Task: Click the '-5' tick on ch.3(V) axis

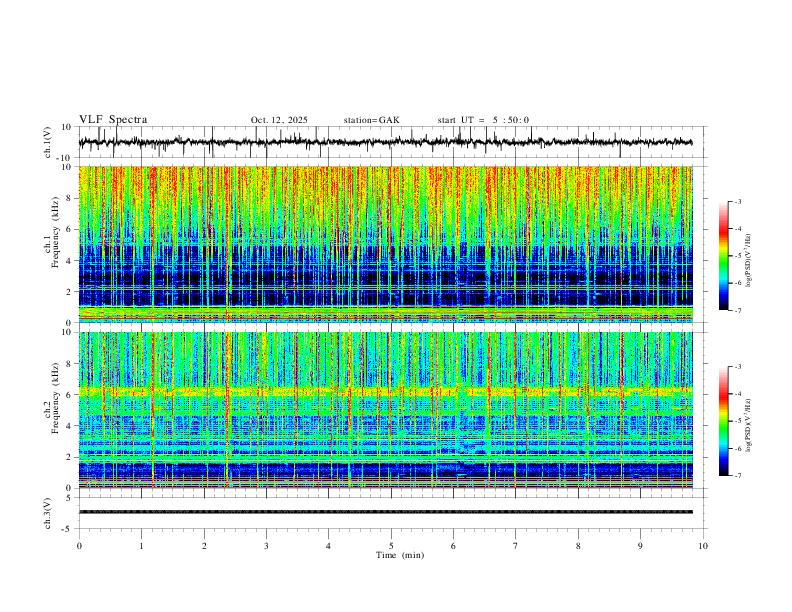Action: 68,529
